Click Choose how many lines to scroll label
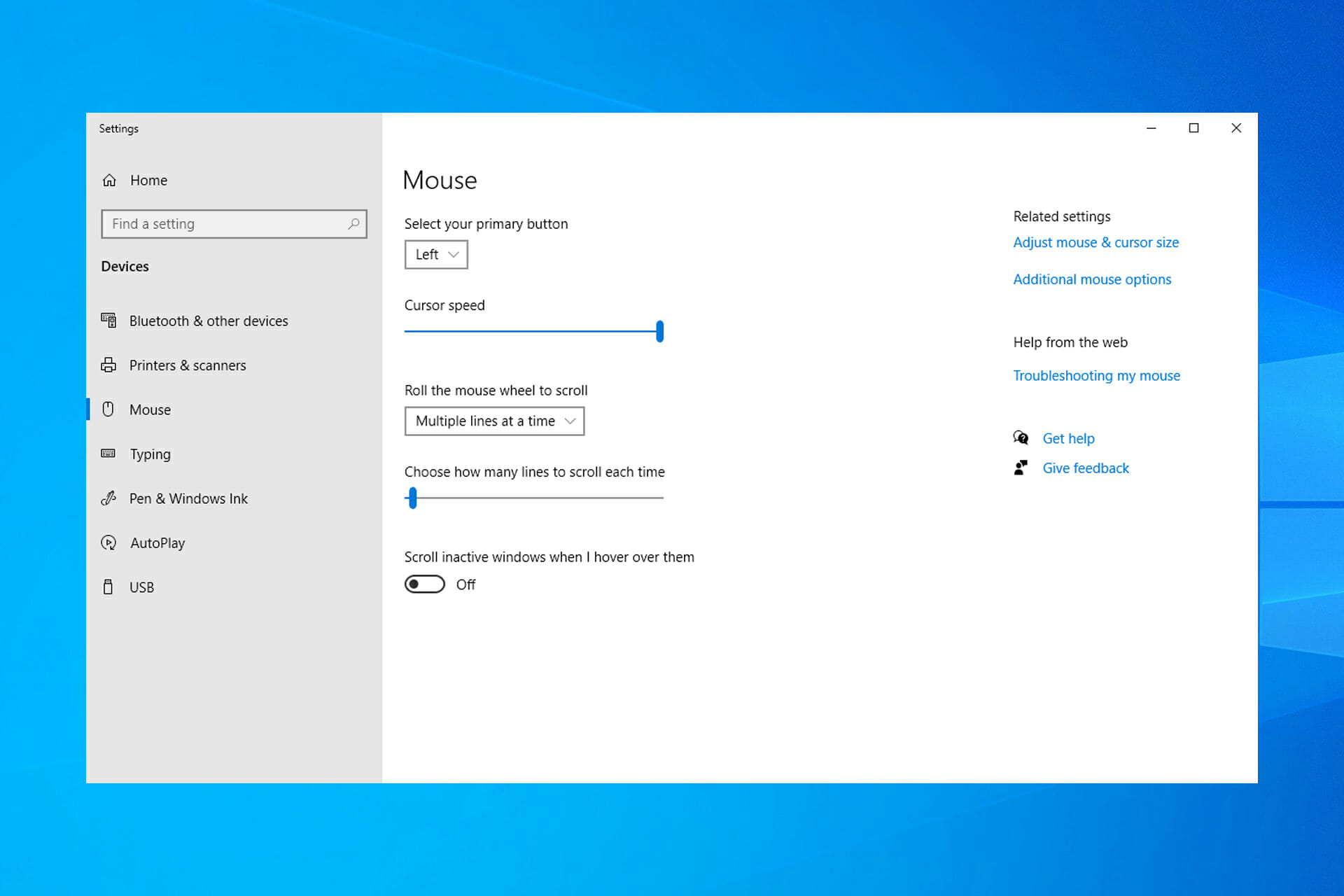This screenshot has height=896, width=1344. pyautogui.click(x=534, y=472)
